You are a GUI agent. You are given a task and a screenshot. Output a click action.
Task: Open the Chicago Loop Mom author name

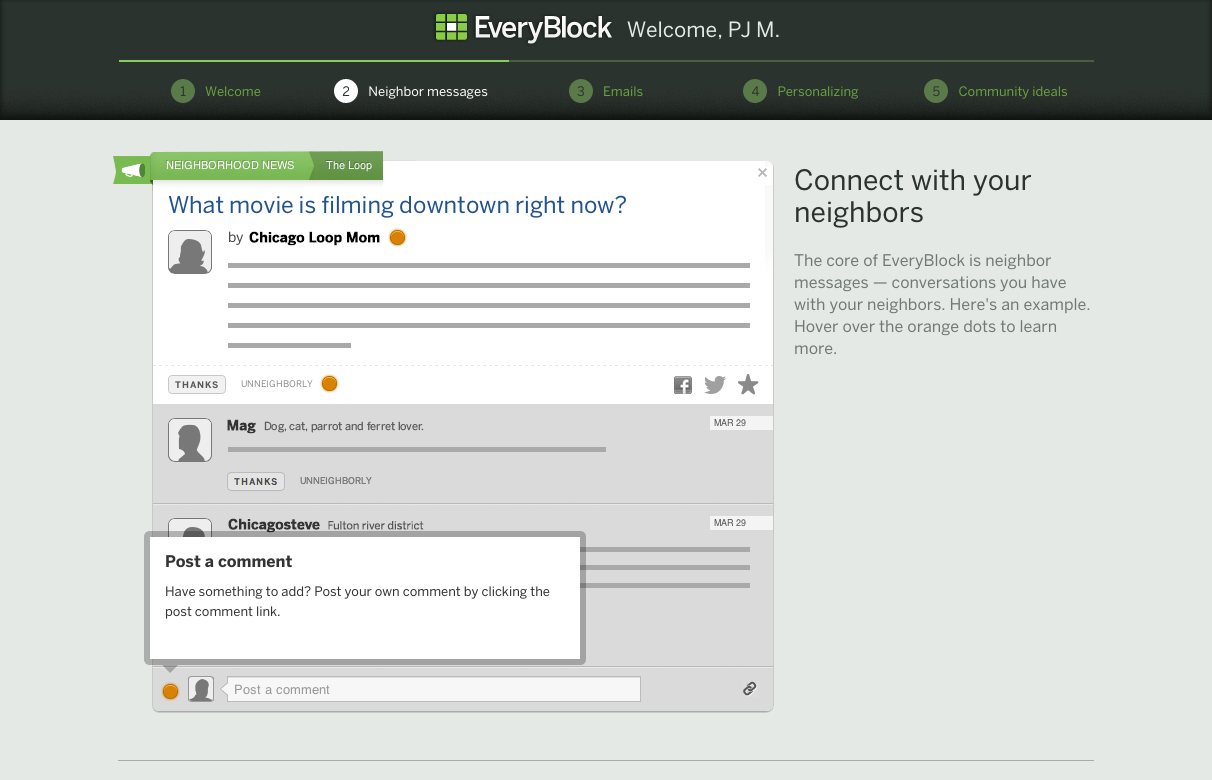tap(314, 238)
